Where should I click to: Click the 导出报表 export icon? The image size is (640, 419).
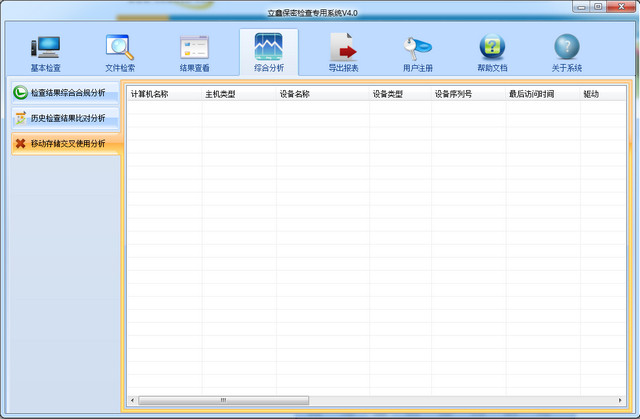pyautogui.click(x=343, y=47)
